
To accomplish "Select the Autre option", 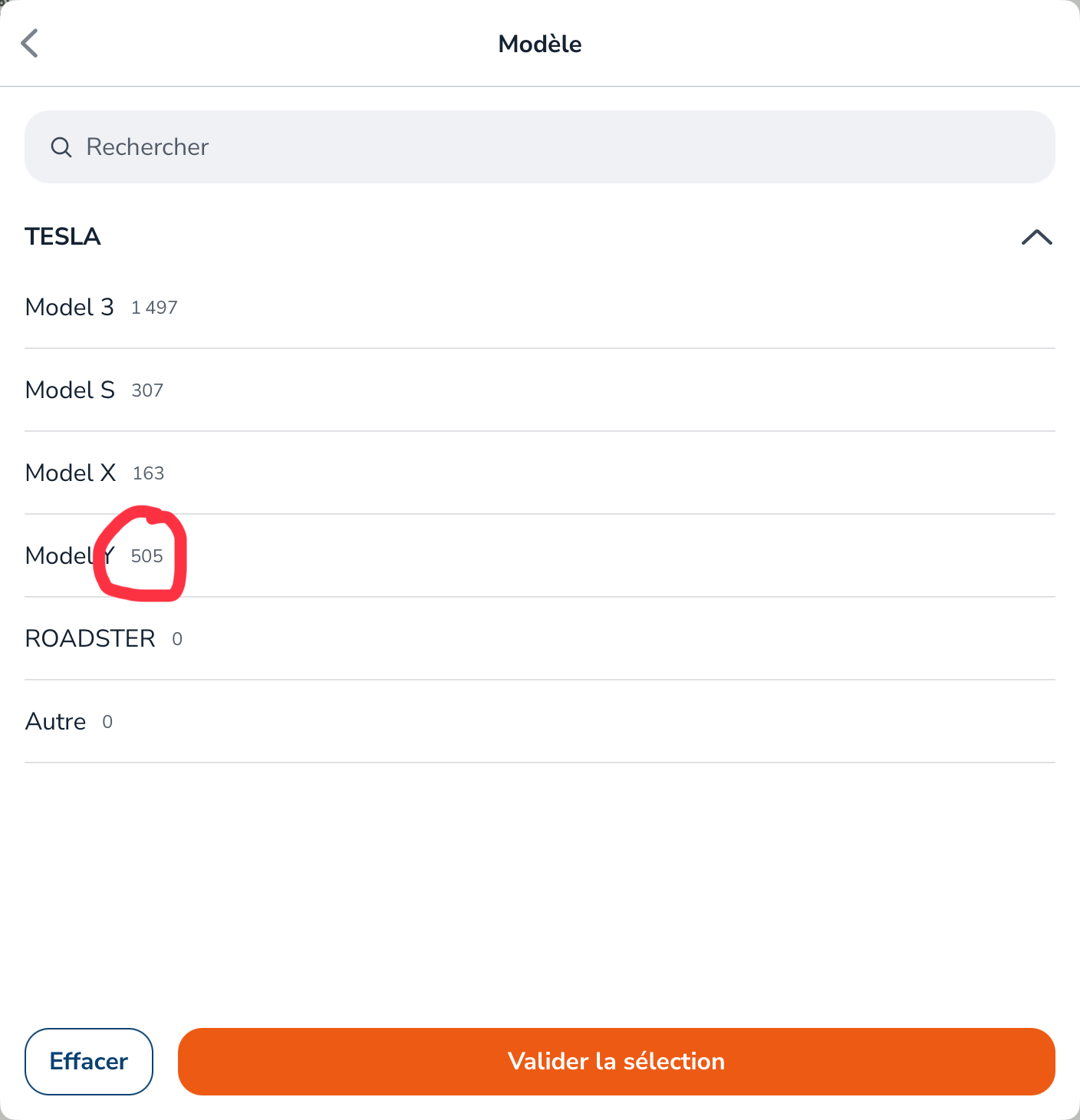I will (x=540, y=722).
